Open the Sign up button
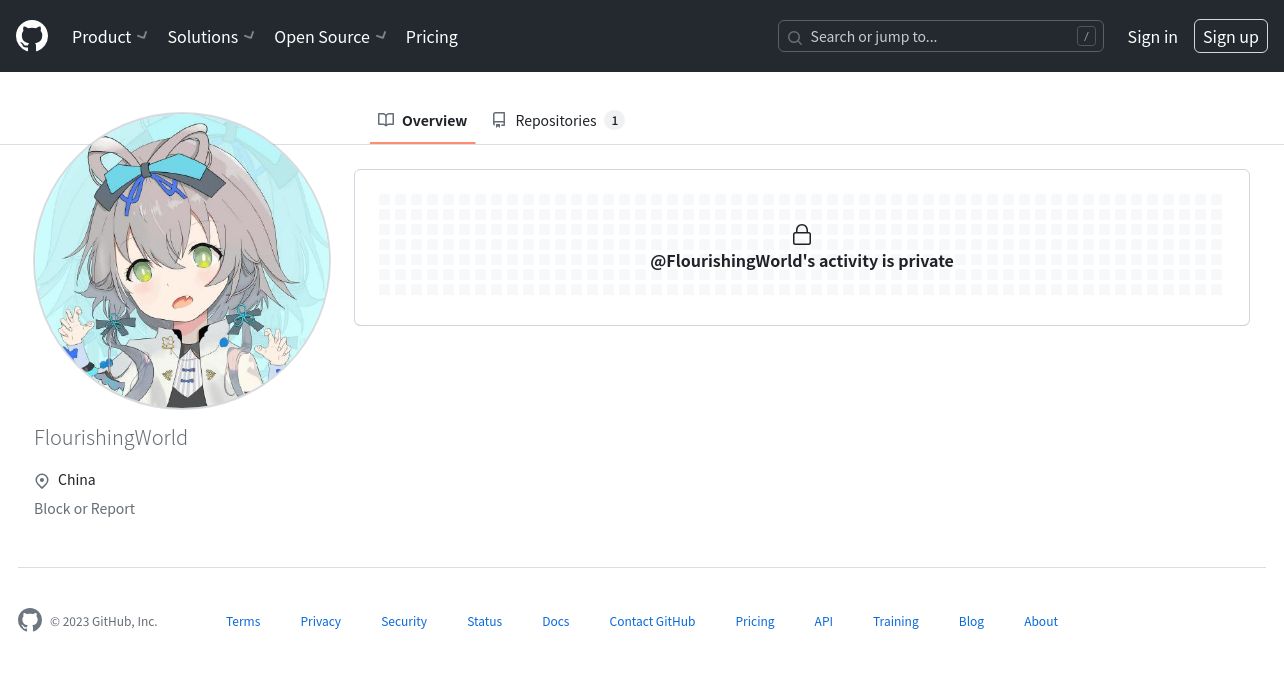This screenshot has width=1284, height=682. coord(1231,37)
